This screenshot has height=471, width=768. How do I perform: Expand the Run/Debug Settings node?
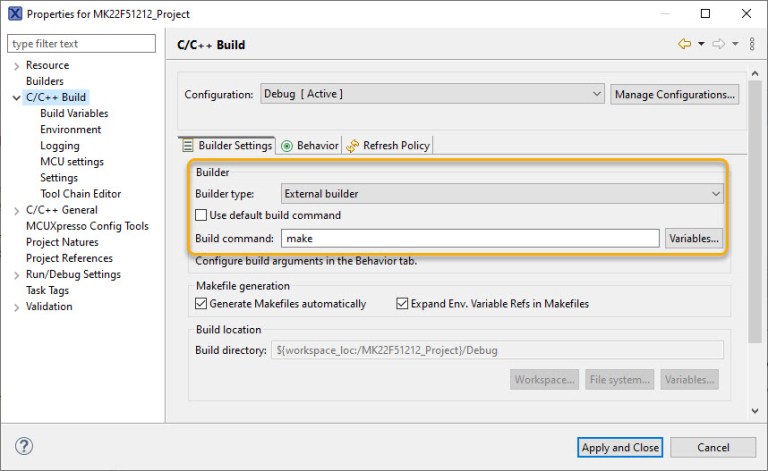(x=16, y=275)
